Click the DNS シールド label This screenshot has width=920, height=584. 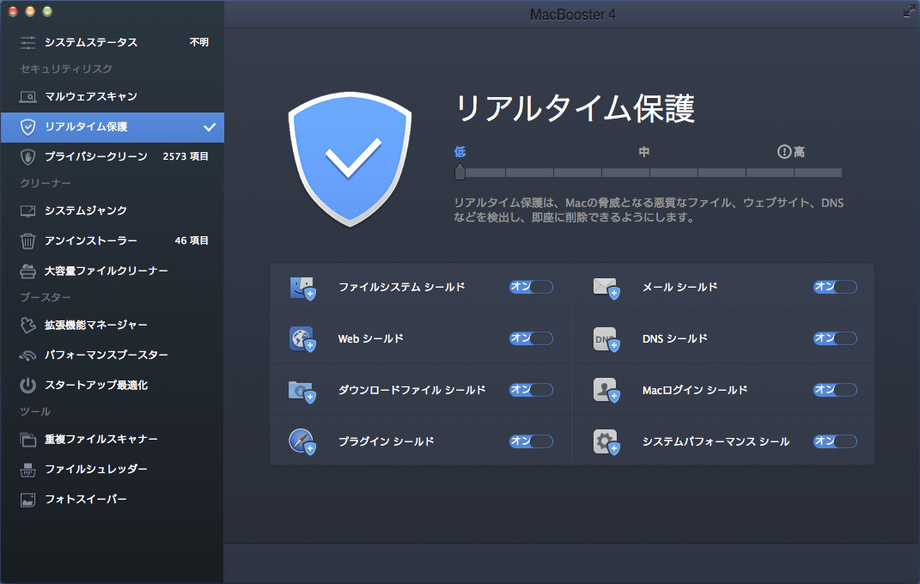point(675,339)
